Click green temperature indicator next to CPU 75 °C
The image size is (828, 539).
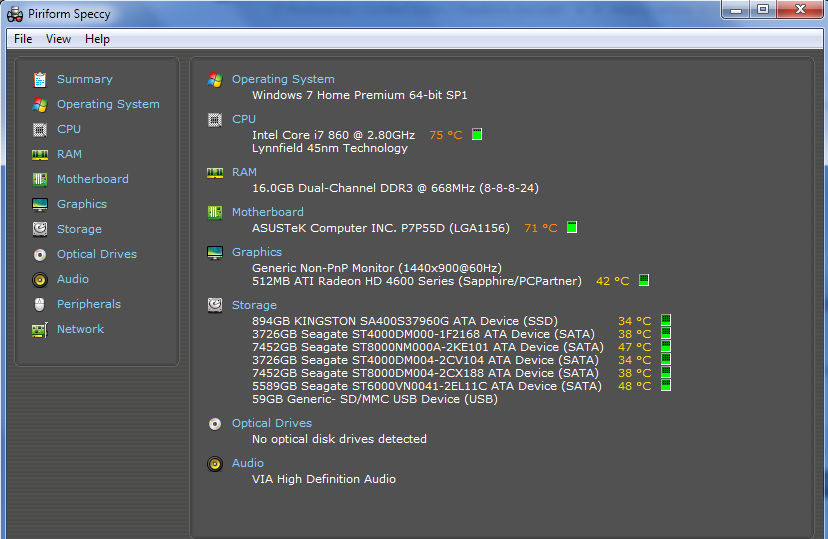(x=477, y=134)
